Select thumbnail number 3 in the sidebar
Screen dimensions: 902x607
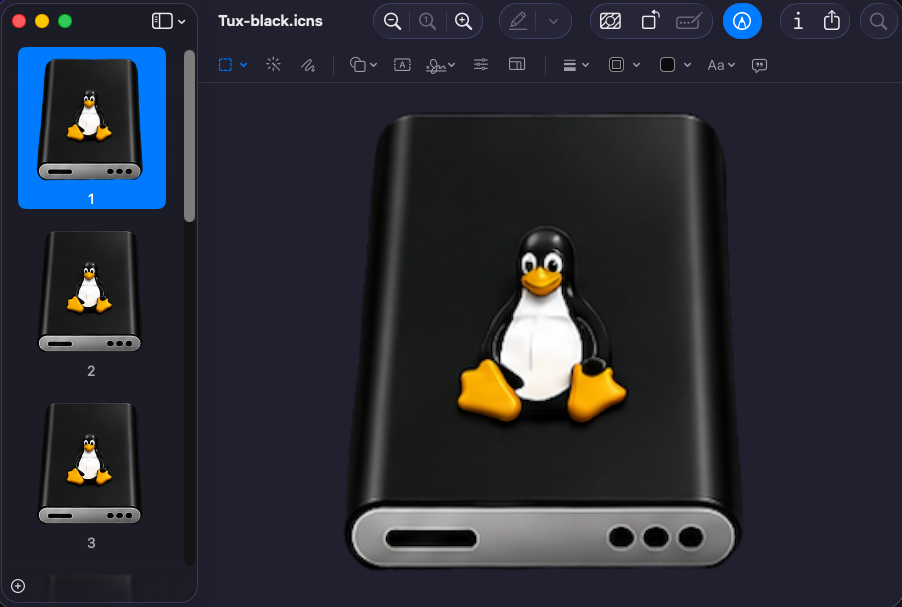click(90, 463)
